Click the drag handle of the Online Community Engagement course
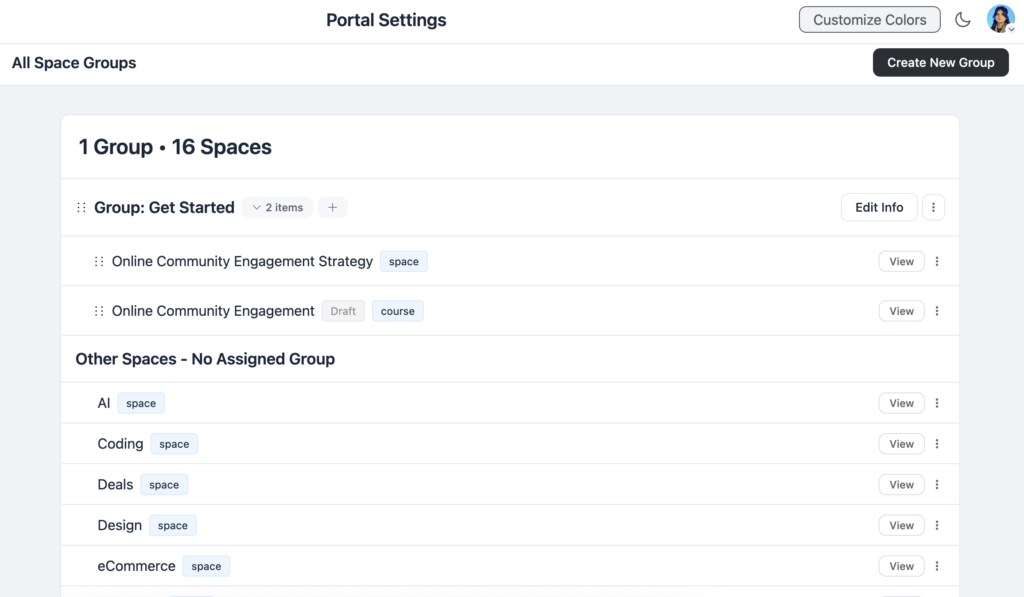1024x597 pixels. pyautogui.click(x=99, y=311)
